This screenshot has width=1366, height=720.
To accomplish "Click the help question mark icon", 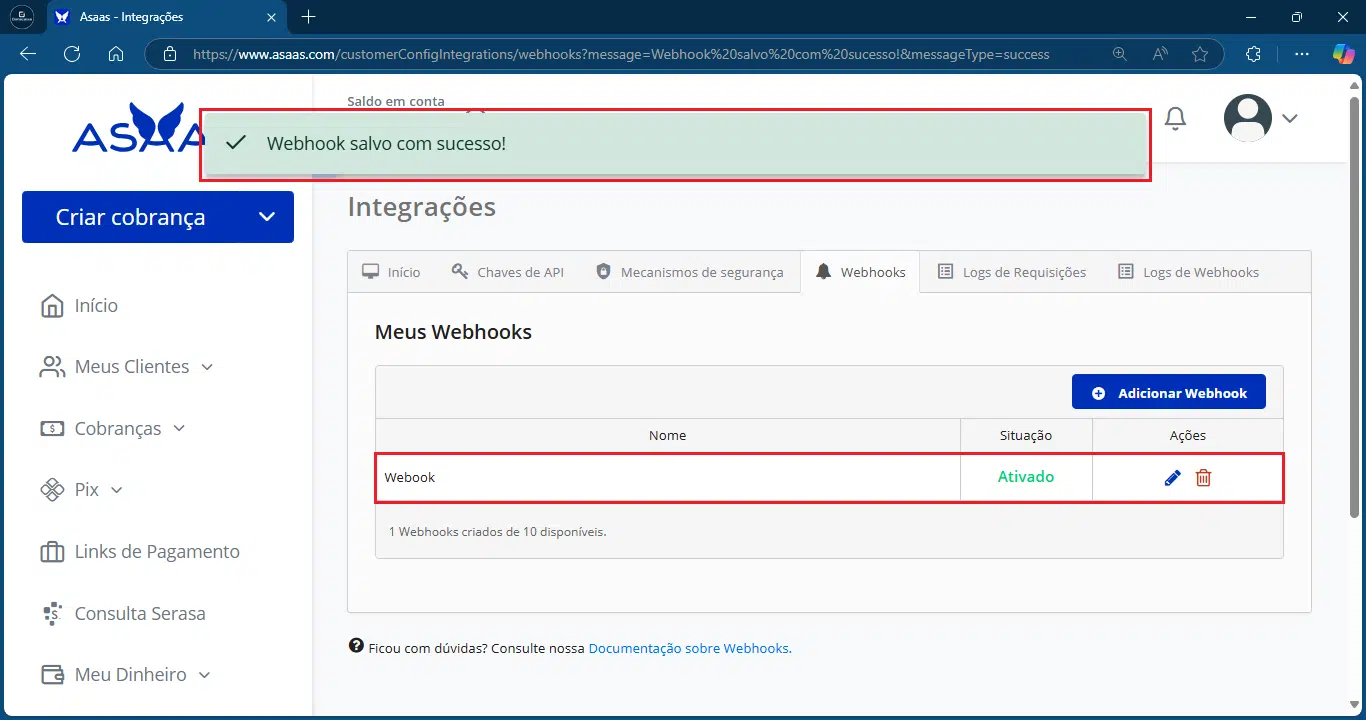I will click(356, 647).
